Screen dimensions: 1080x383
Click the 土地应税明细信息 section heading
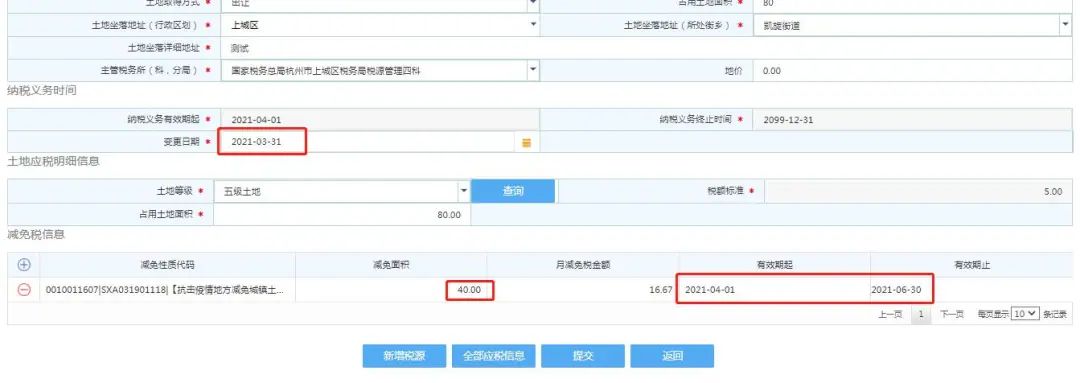click(x=53, y=161)
